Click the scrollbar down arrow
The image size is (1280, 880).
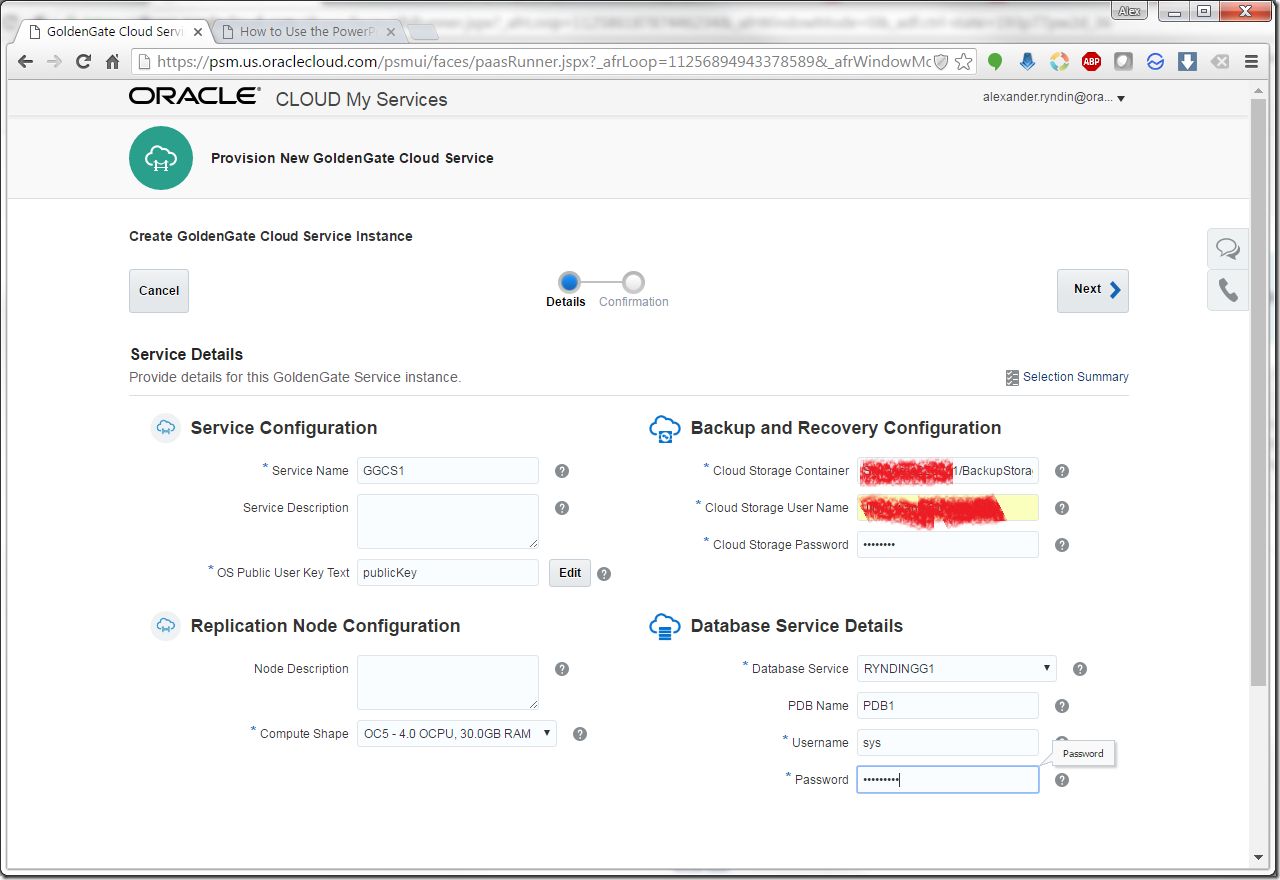(1258, 857)
